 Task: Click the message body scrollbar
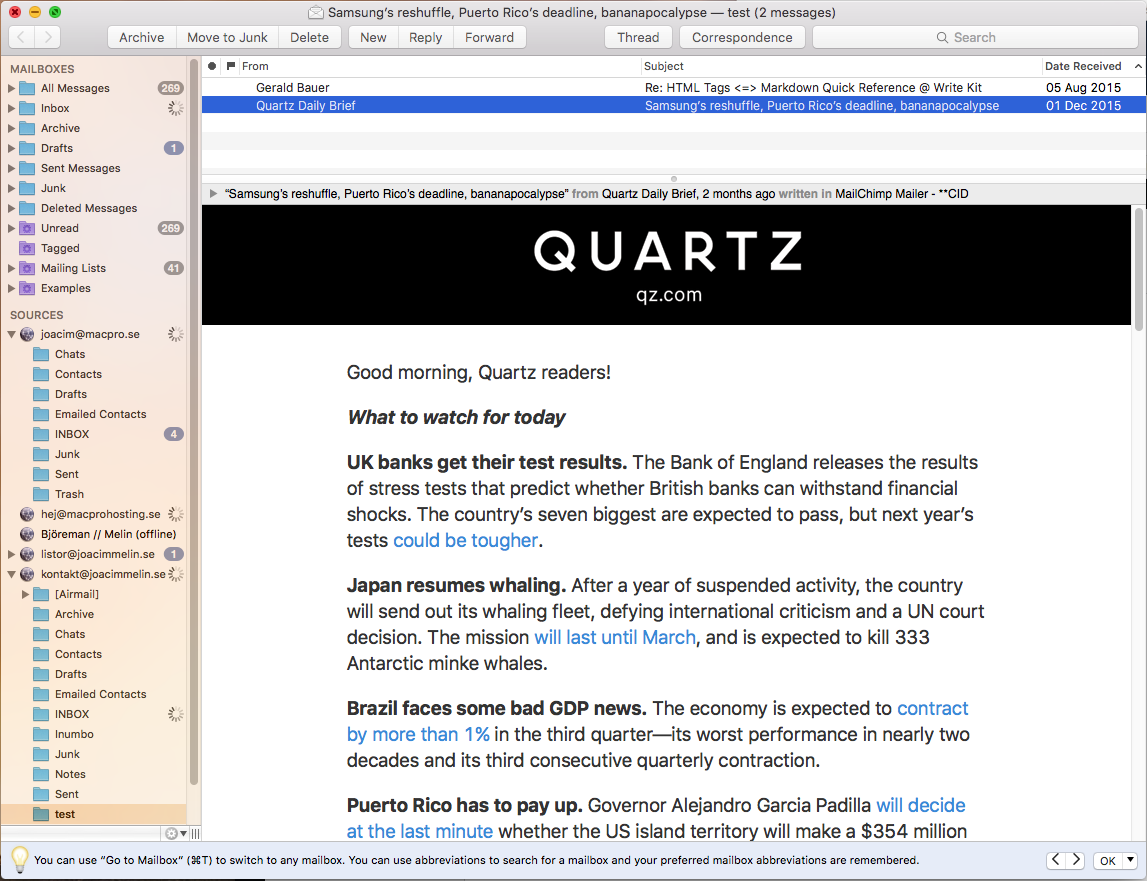[x=1138, y=269]
